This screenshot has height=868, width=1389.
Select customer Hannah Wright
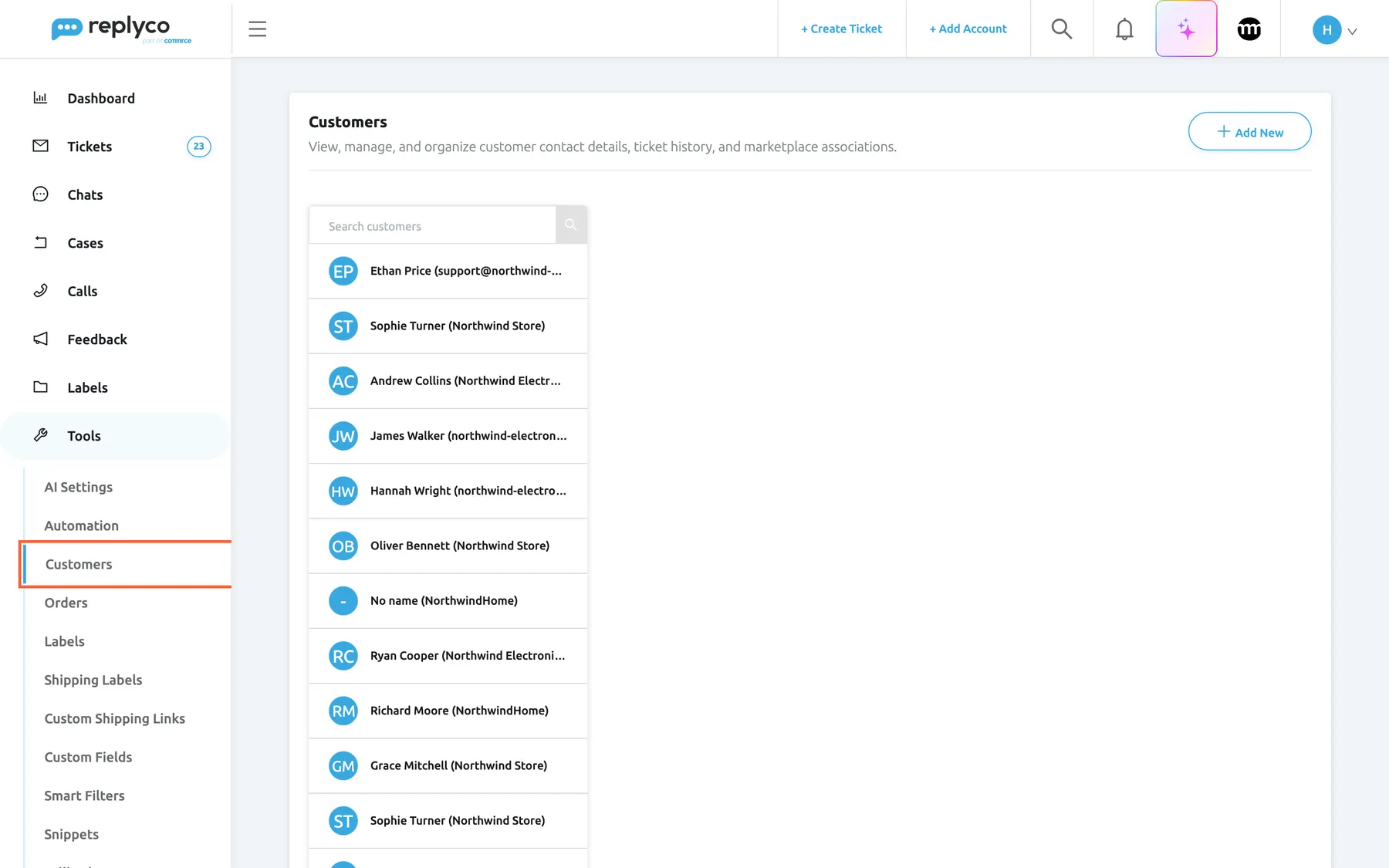(448, 491)
